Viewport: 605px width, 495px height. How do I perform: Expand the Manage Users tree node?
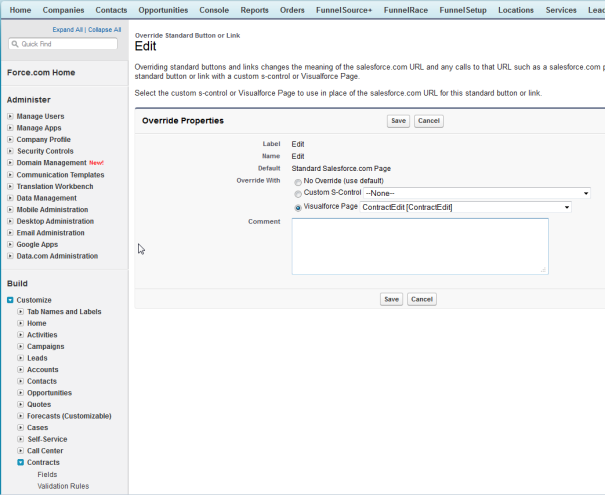point(10,116)
